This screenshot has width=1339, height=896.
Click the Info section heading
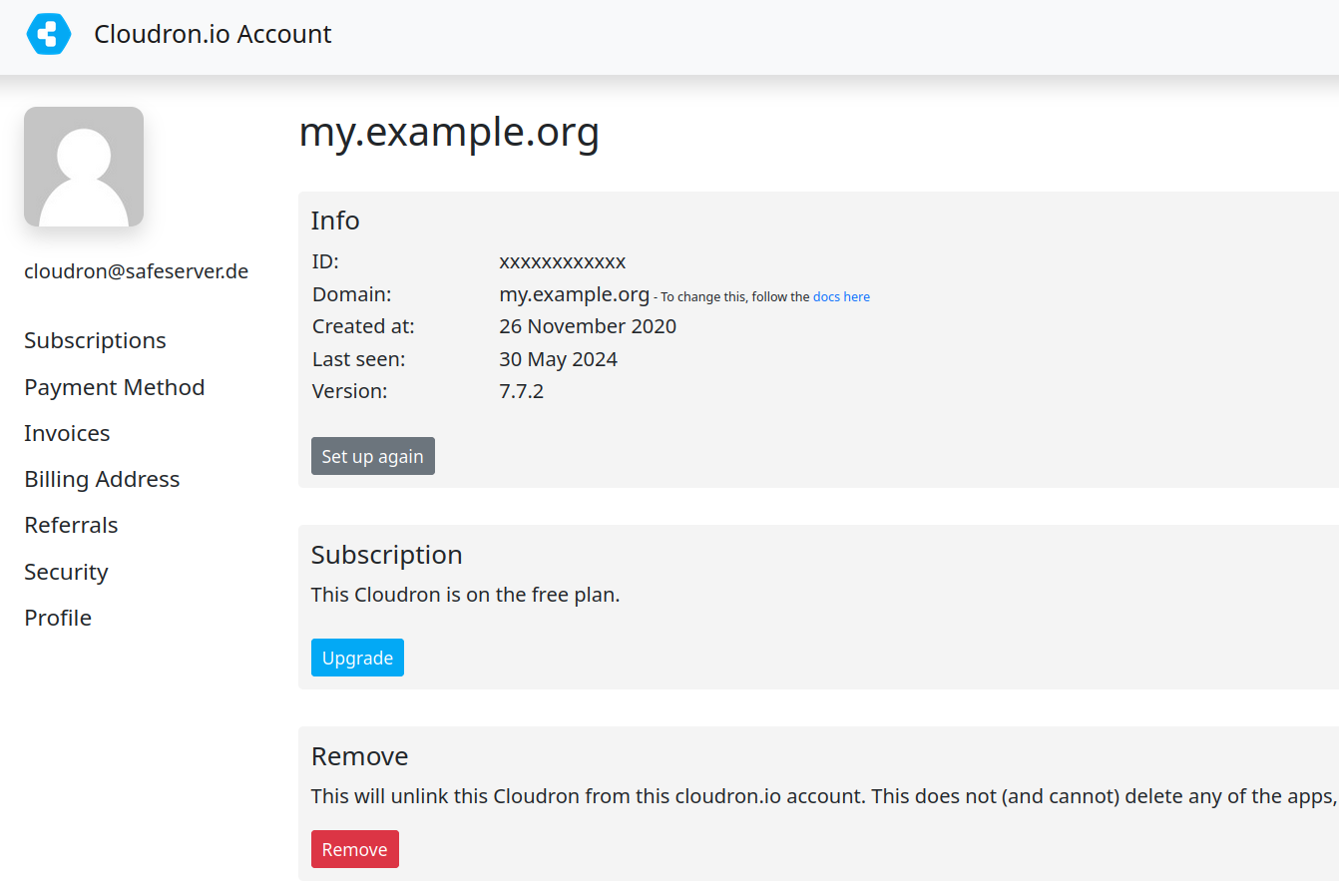(x=335, y=221)
